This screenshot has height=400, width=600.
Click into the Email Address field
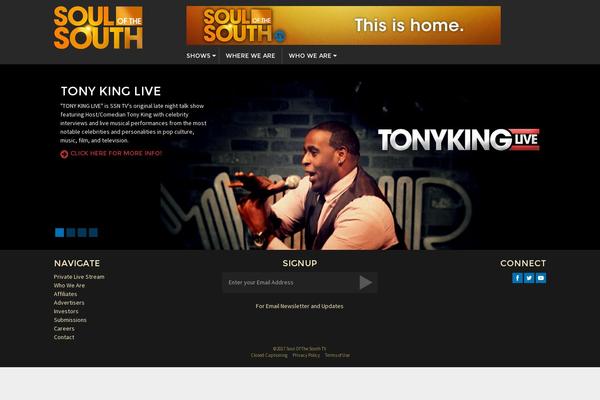(289, 282)
